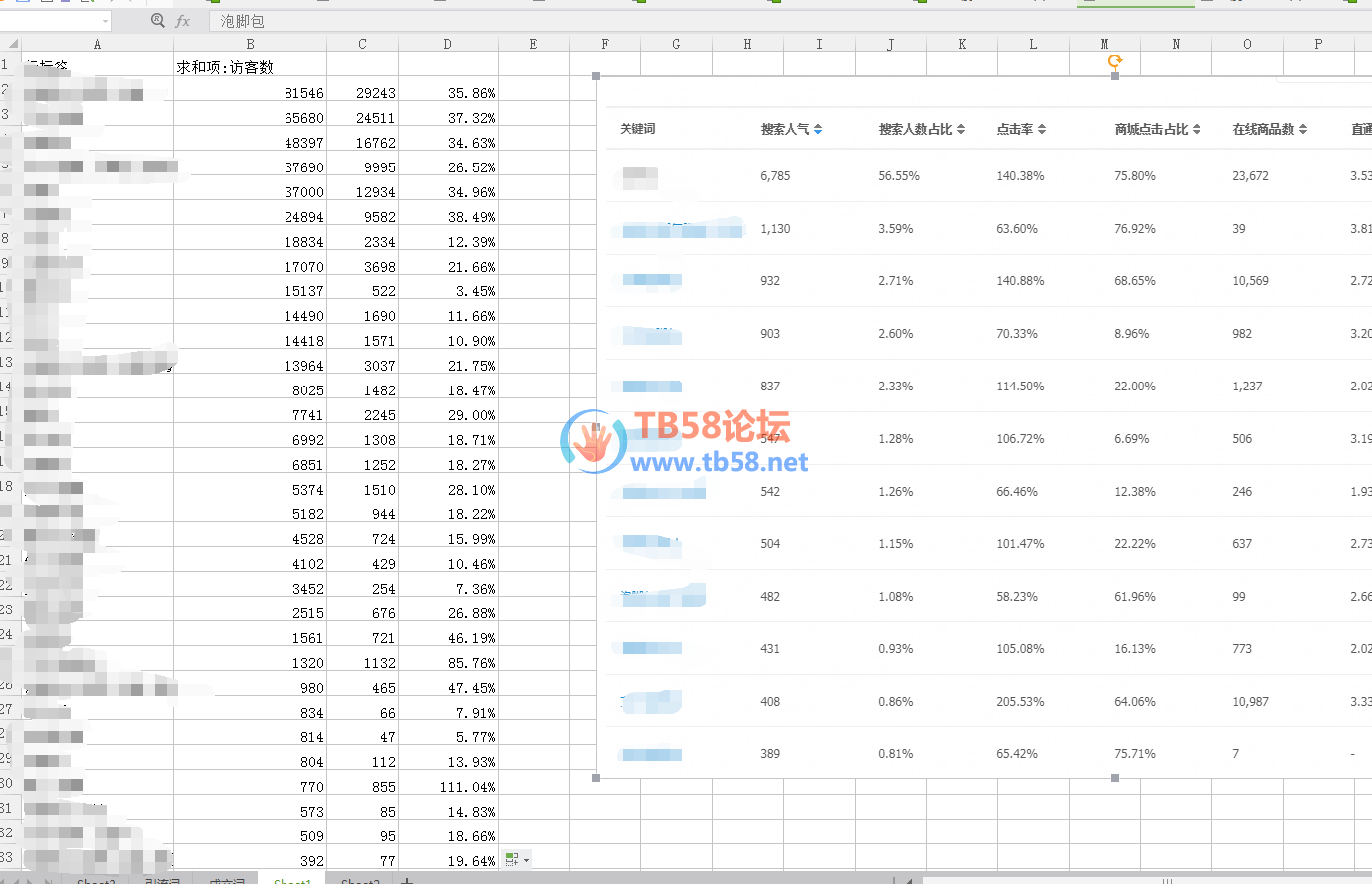Click the add new sheet plus icon

pyautogui.click(x=406, y=880)
